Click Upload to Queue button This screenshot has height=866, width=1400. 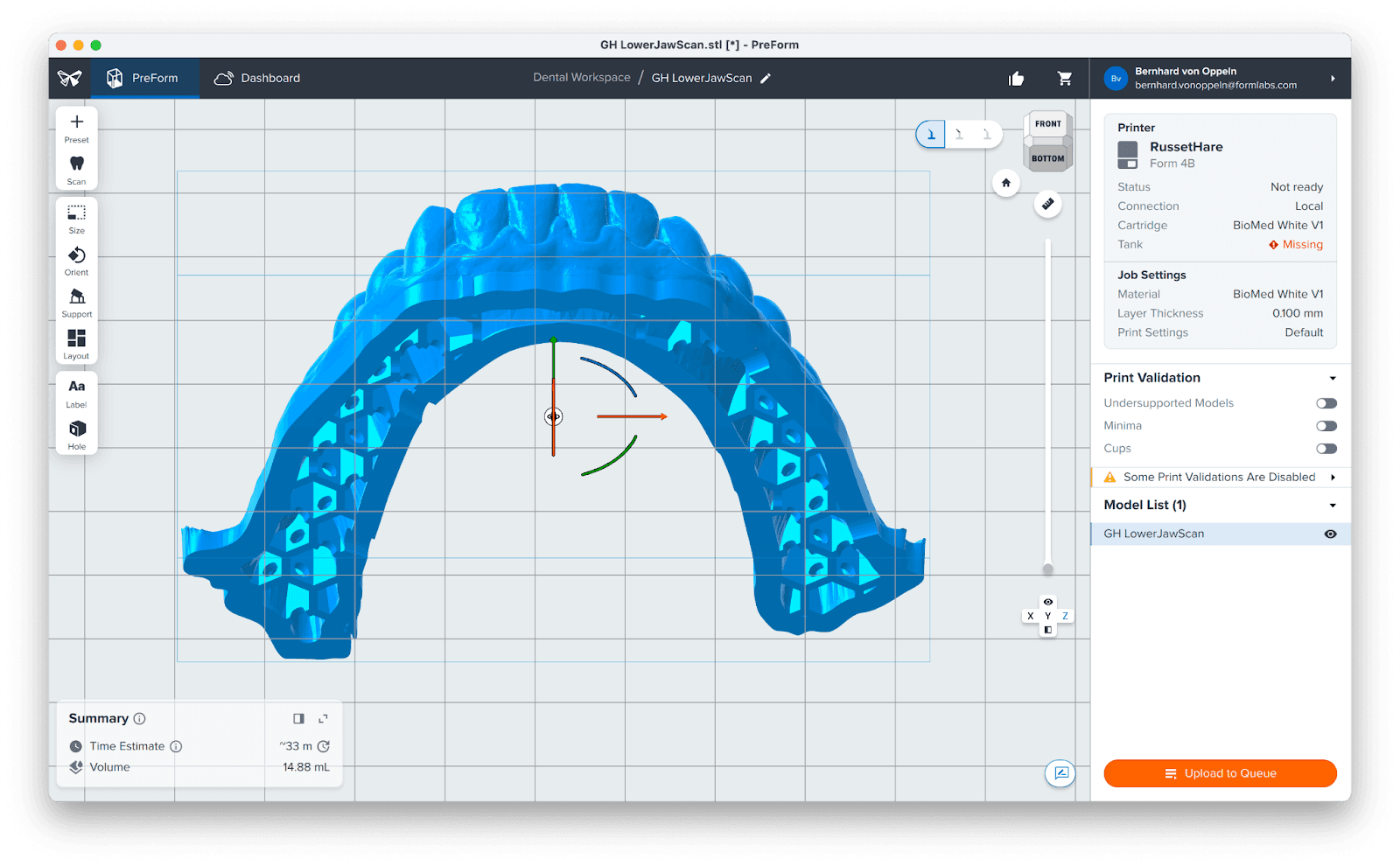[x=1220, y=773]
